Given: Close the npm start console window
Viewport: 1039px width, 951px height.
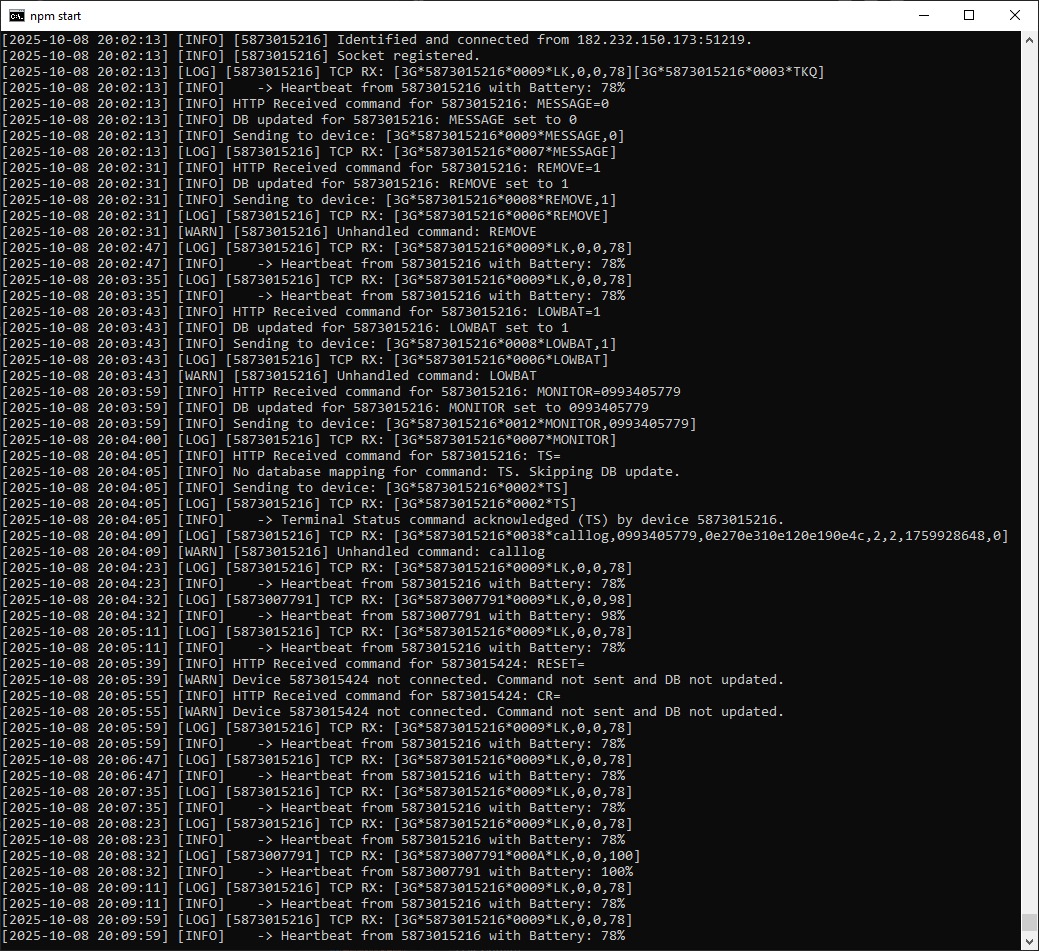Looking at the screenshot, I should tap(1015, 16).
